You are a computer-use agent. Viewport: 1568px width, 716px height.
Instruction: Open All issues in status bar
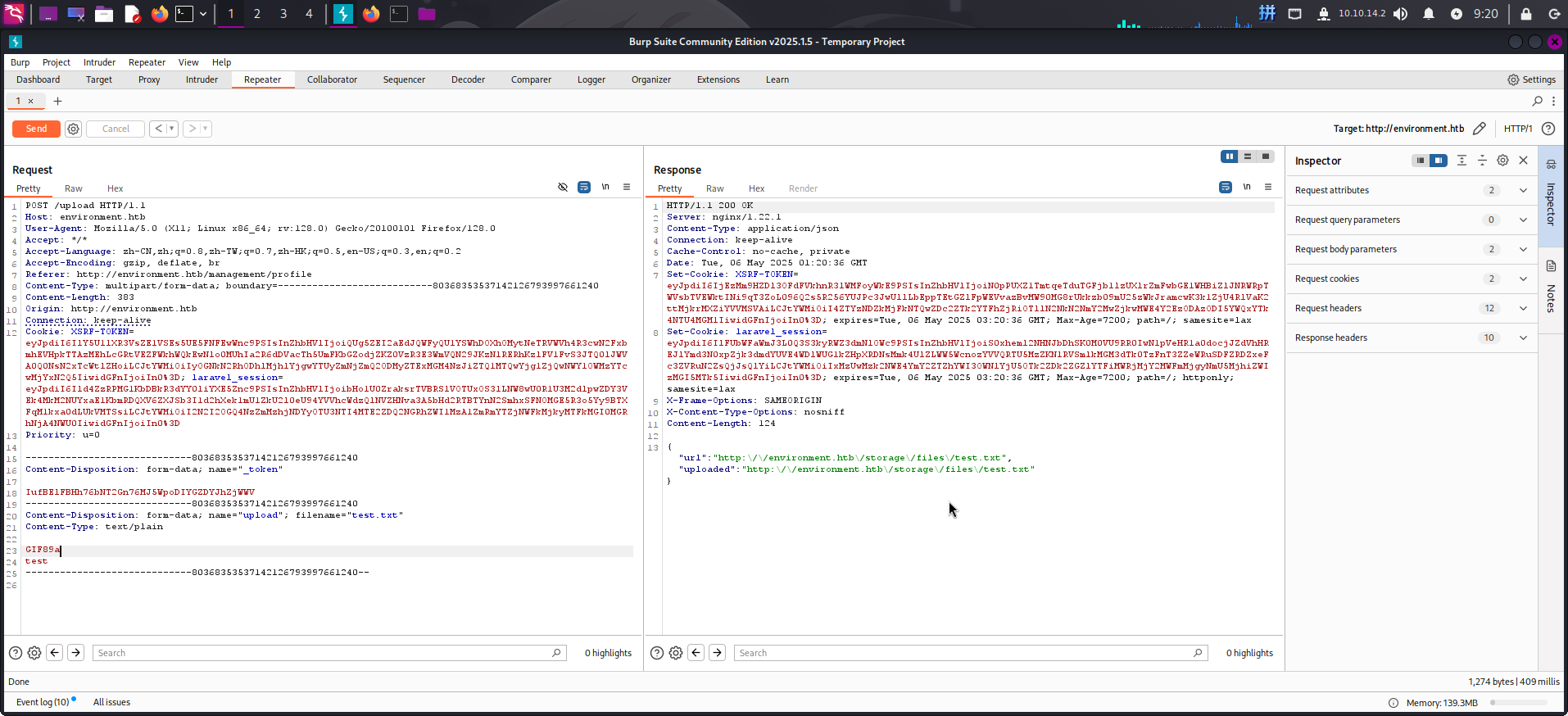[111, 702]
